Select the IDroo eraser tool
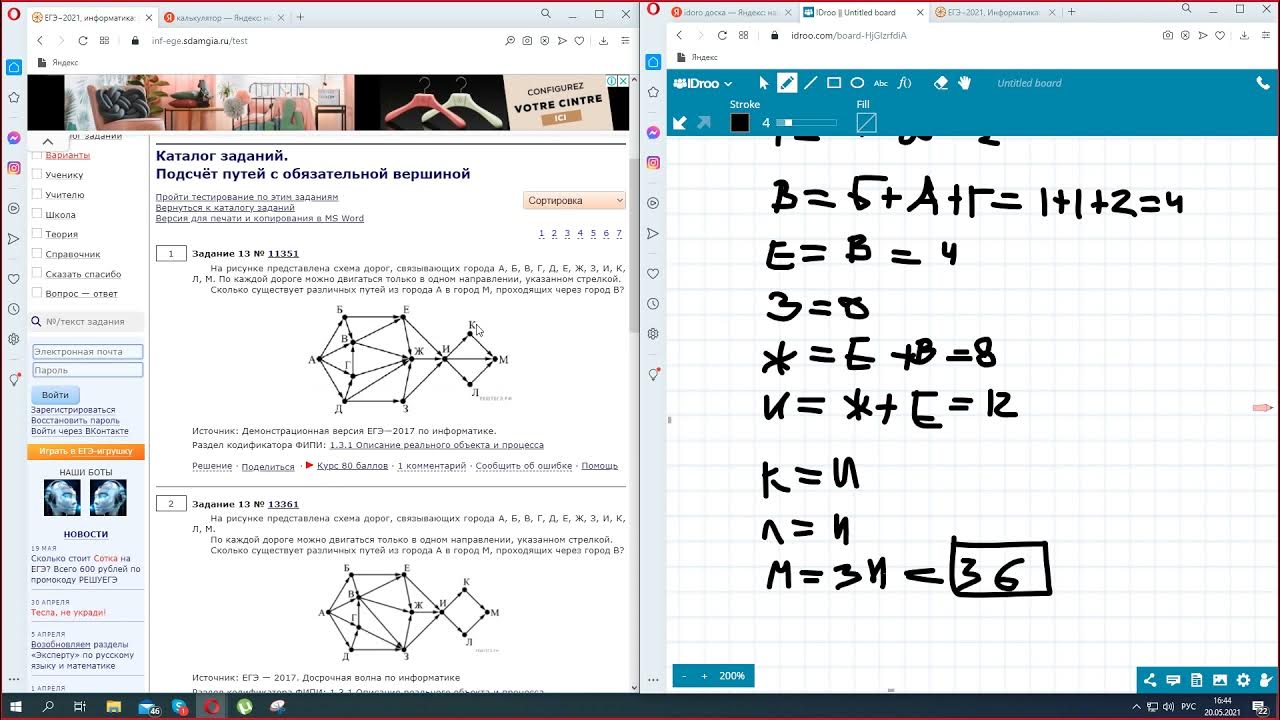The image size is (1280, 720). coord(940,83)
